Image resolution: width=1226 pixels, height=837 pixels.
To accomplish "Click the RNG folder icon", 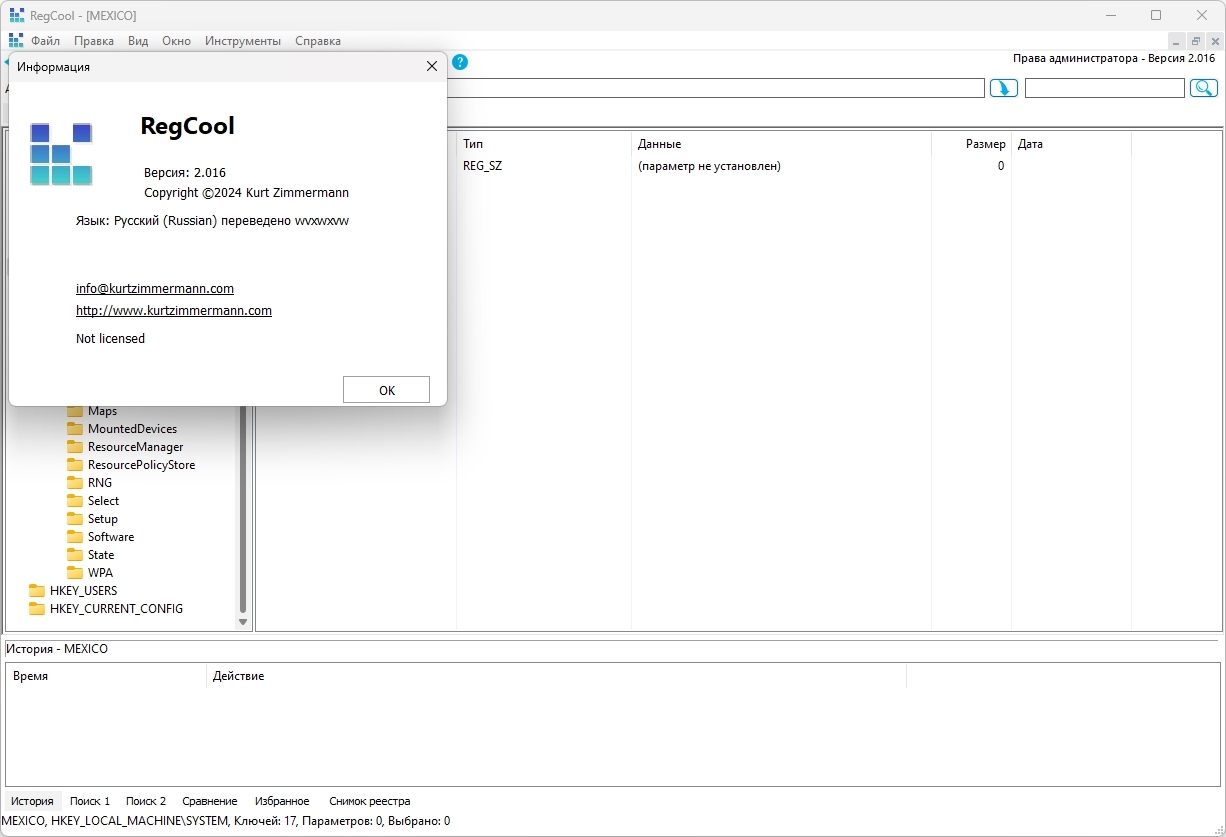I will (75, 483).
